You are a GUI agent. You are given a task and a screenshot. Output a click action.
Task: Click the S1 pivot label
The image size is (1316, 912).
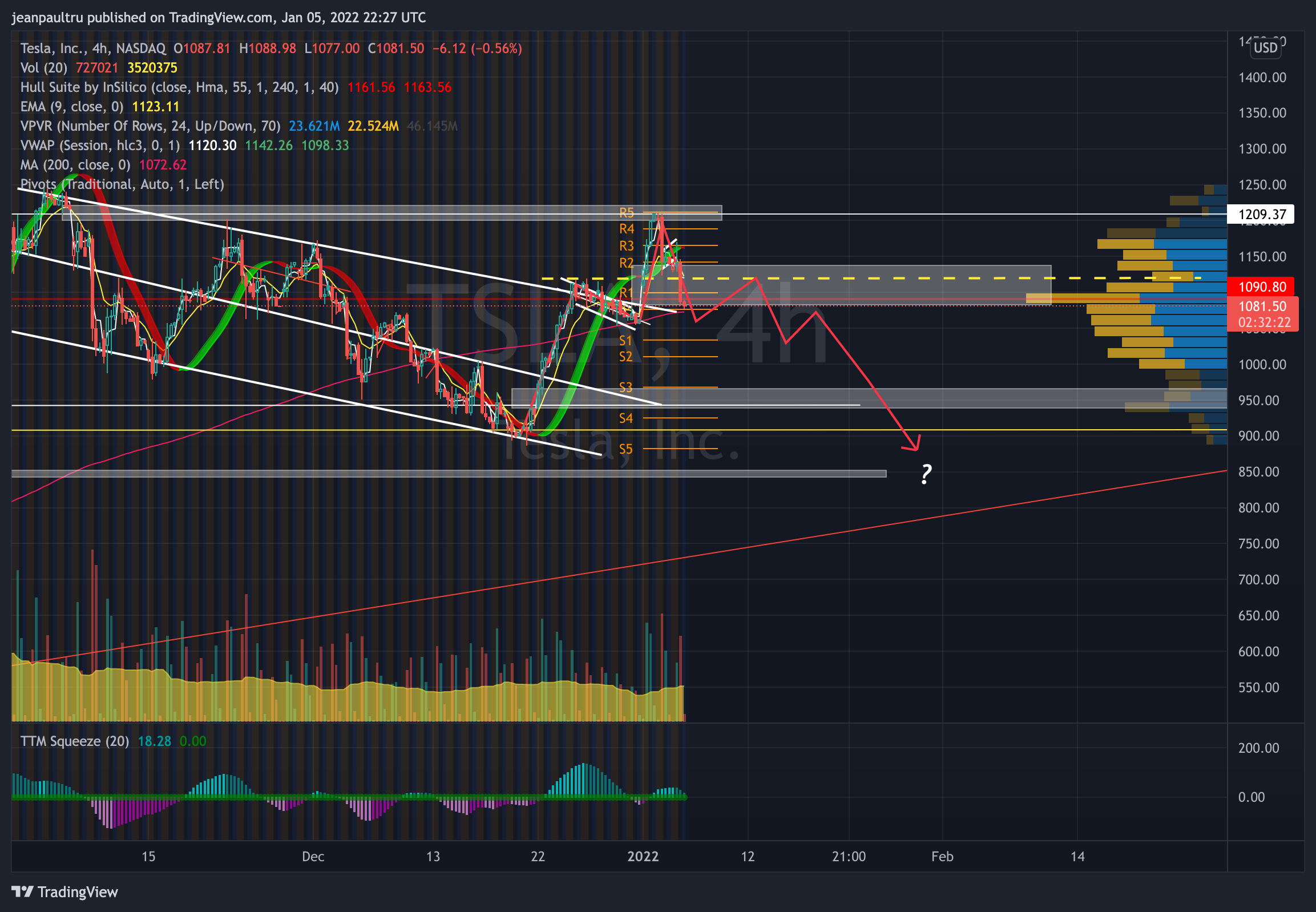(625, 341)
